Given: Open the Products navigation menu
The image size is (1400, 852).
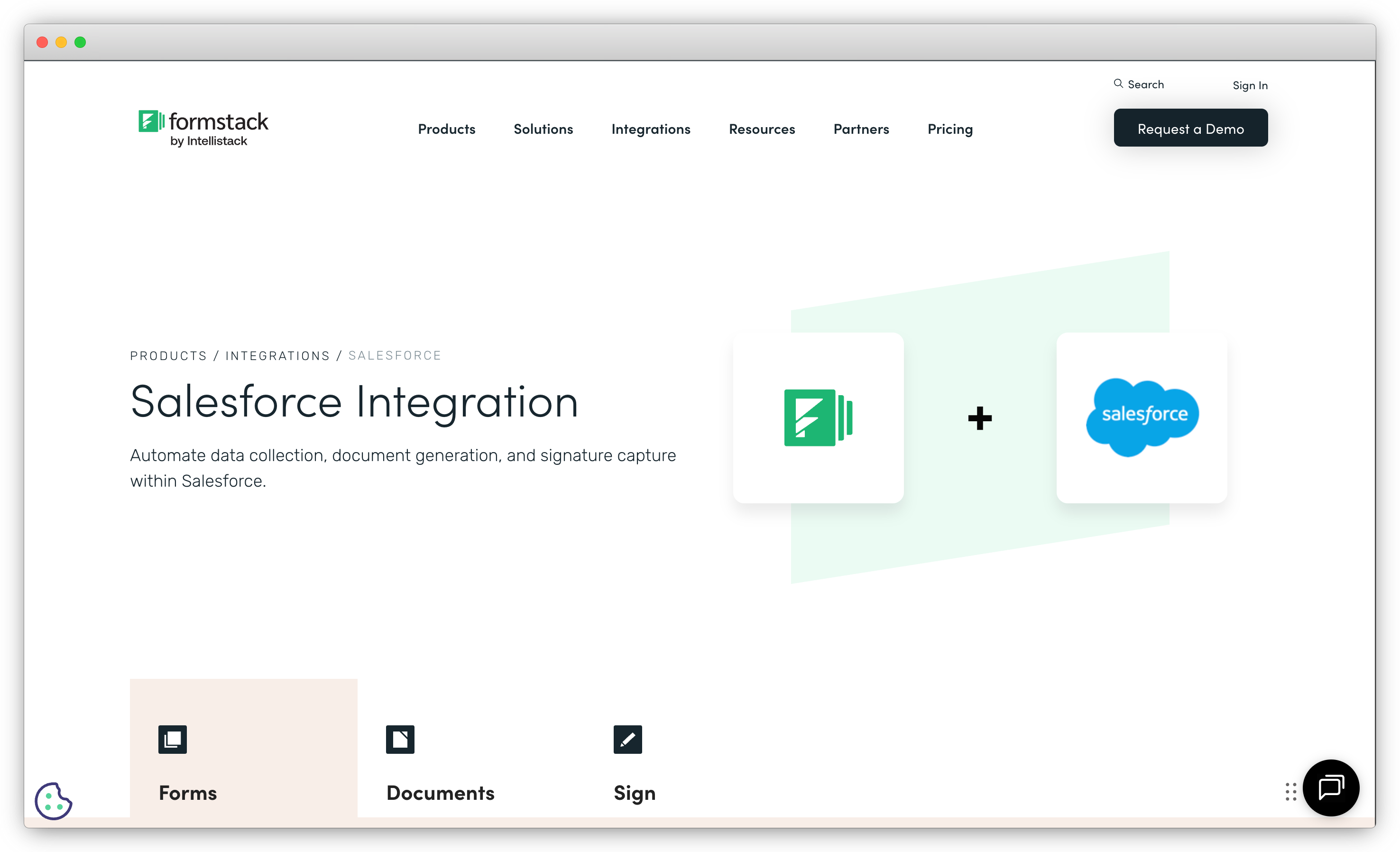Looking at the screenshot, I should tap(447, 129).
